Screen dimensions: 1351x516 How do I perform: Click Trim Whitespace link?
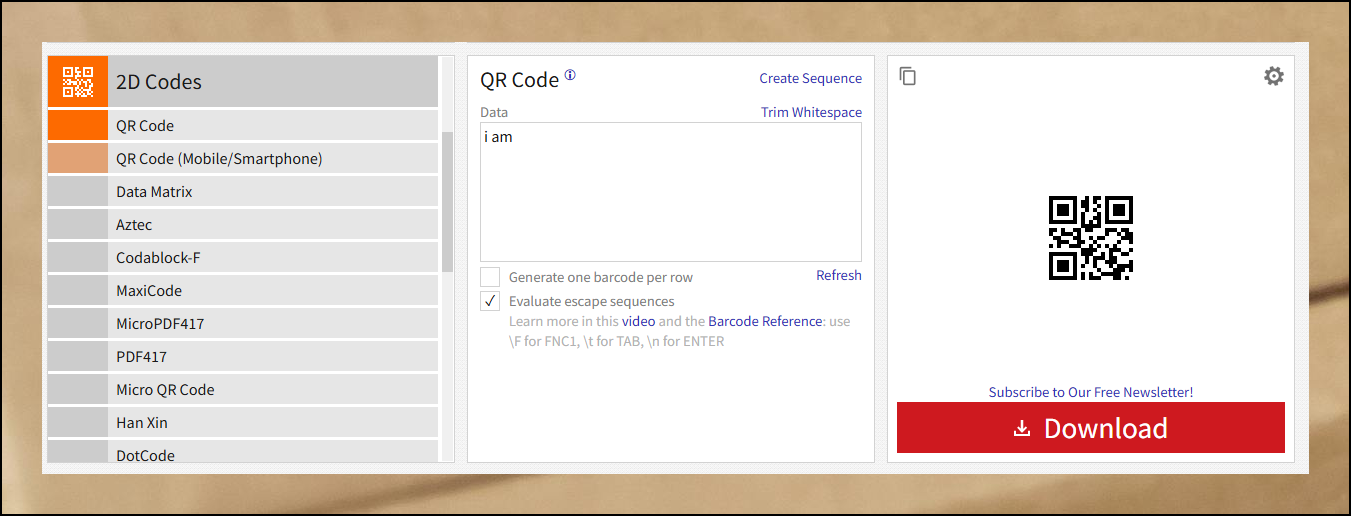point(811,112)
